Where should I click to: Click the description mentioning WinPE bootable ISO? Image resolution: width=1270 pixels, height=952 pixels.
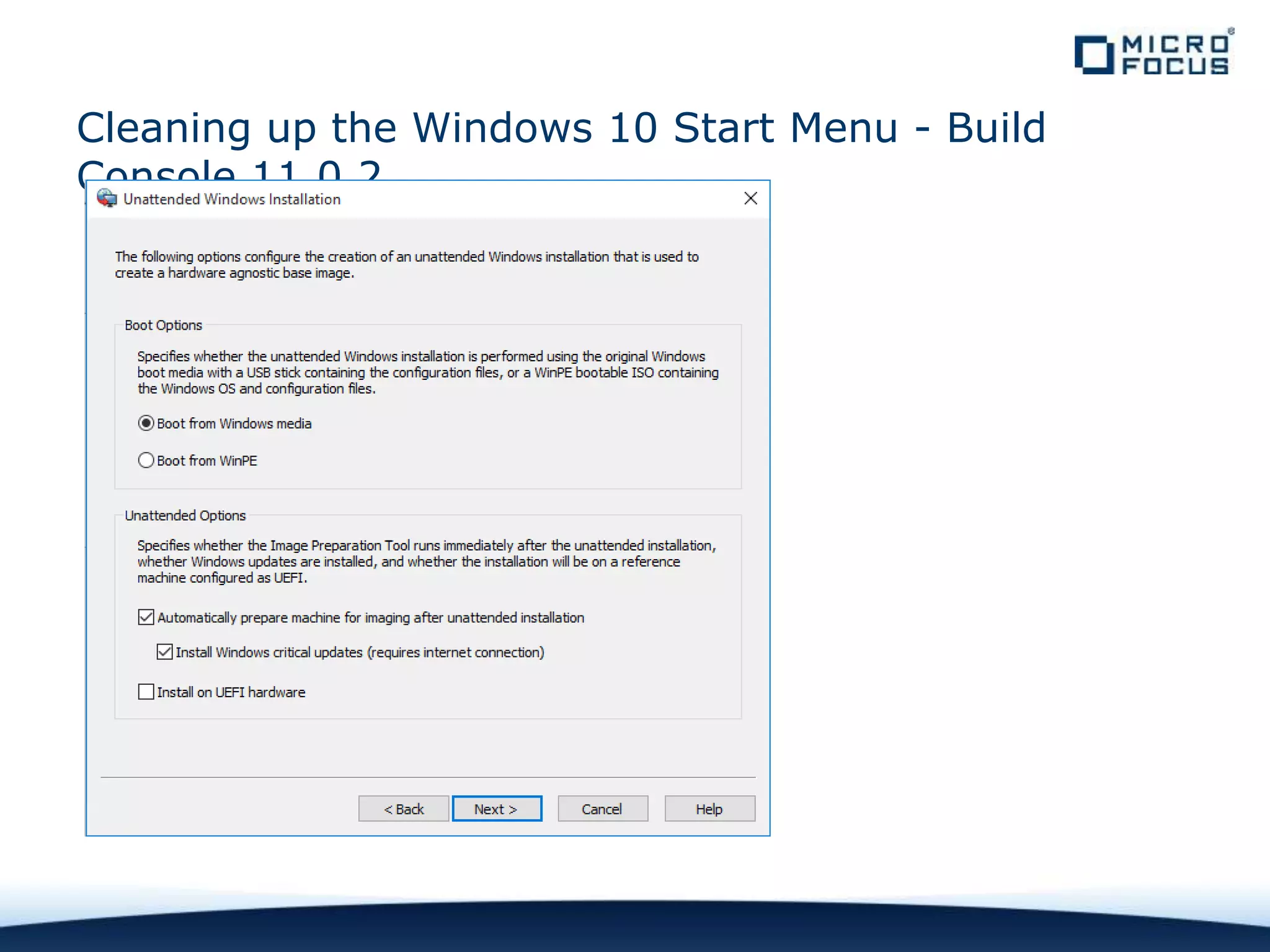428,372
